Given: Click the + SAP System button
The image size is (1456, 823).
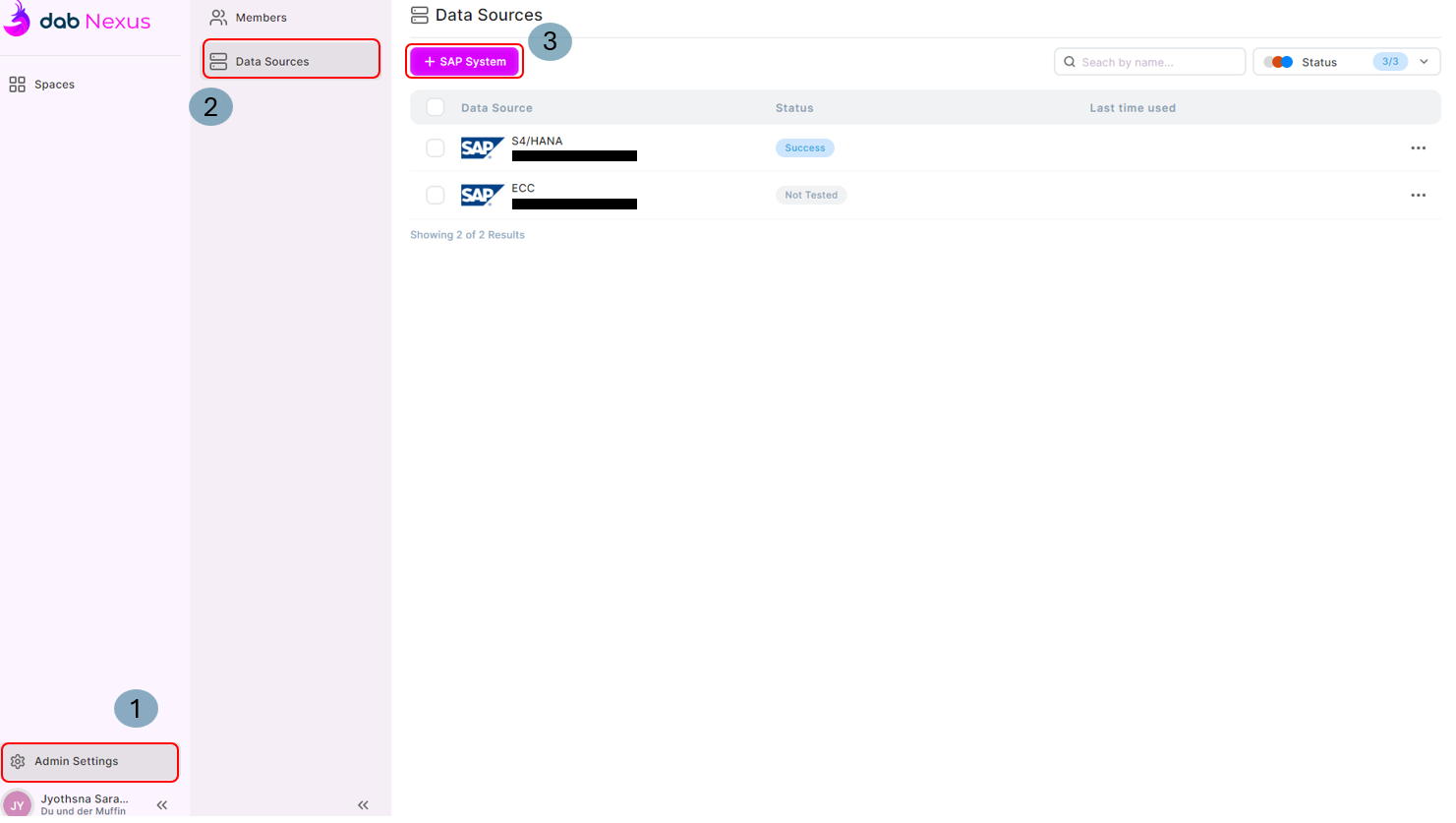Looking at the screenshot, I should click(464, 61).
